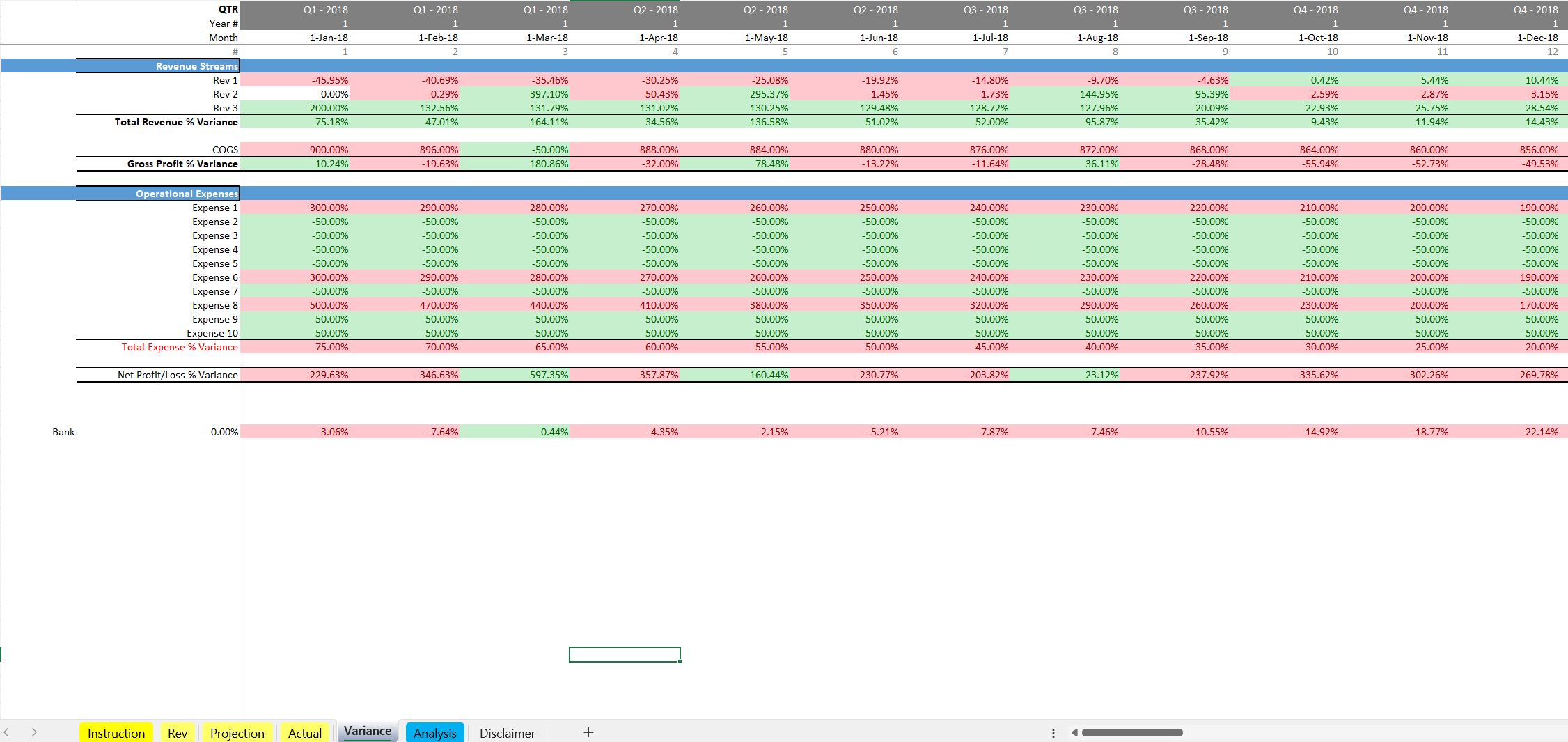Image resolution: width=1568 pixels, height=742 pixels.
Task: Select the 1-Sep-18 month cell
Action: pyautogui.click(x=1175, y=38)
